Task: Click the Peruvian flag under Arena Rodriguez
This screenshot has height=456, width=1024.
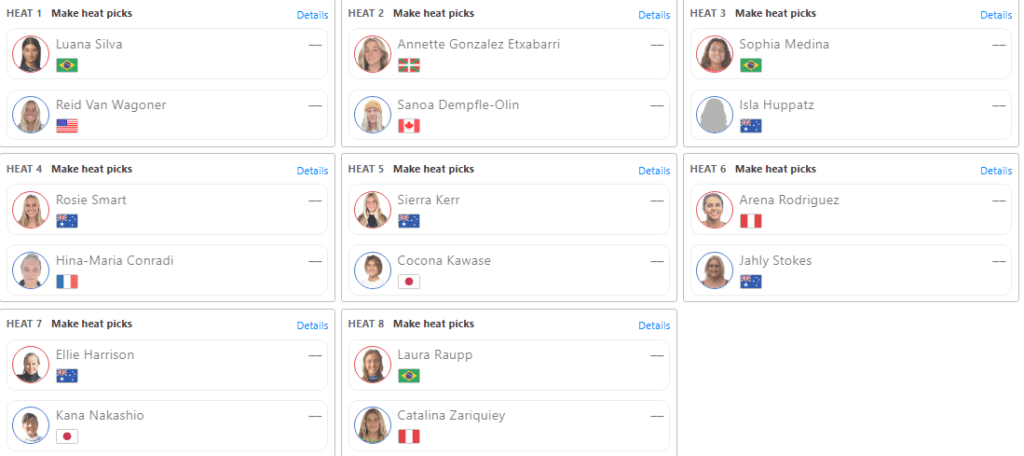Action: 750,221
